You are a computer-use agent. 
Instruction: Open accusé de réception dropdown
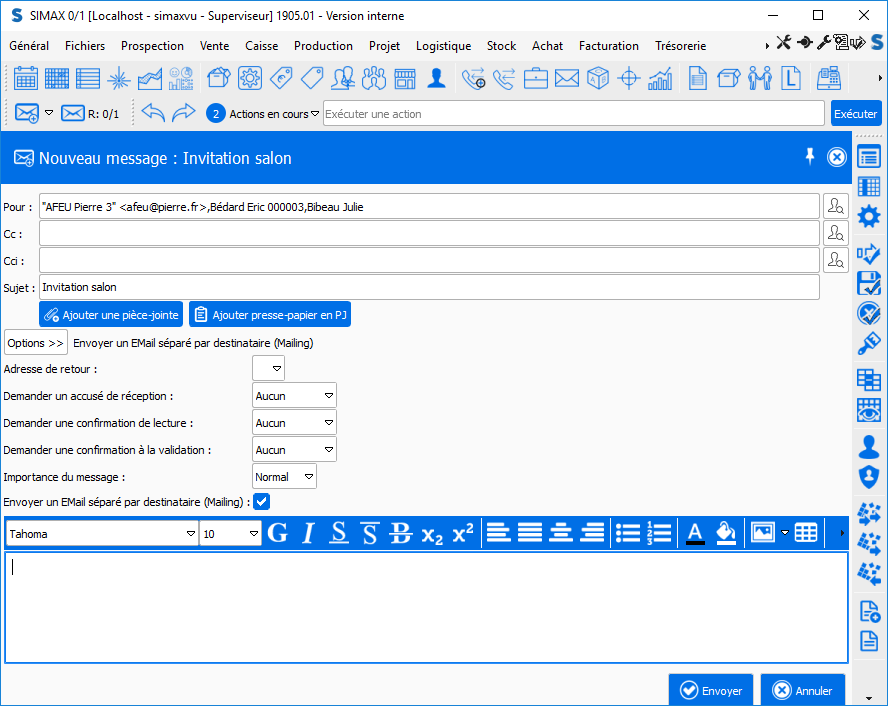328,396
